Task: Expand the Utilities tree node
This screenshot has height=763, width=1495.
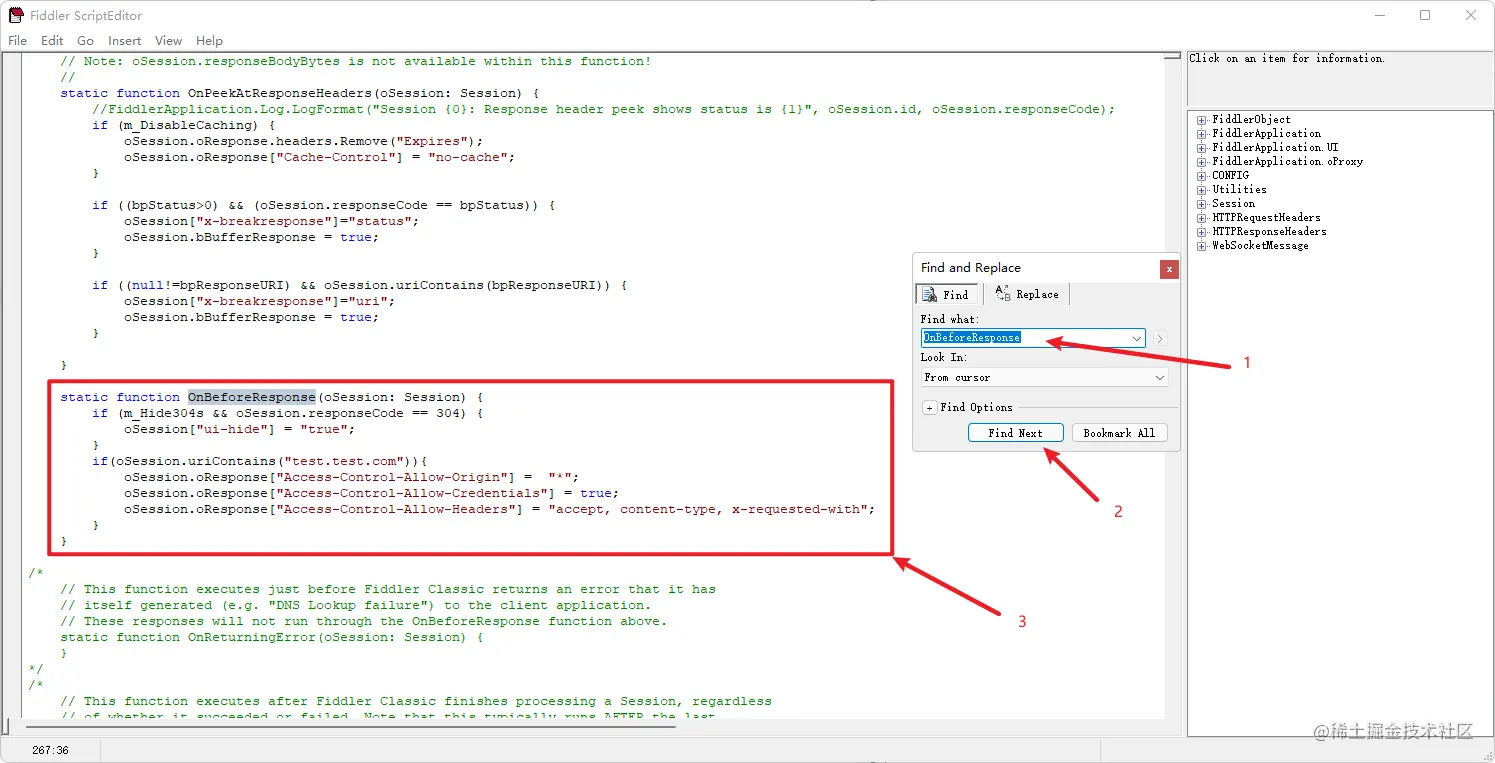Action: pos(1202,190)
